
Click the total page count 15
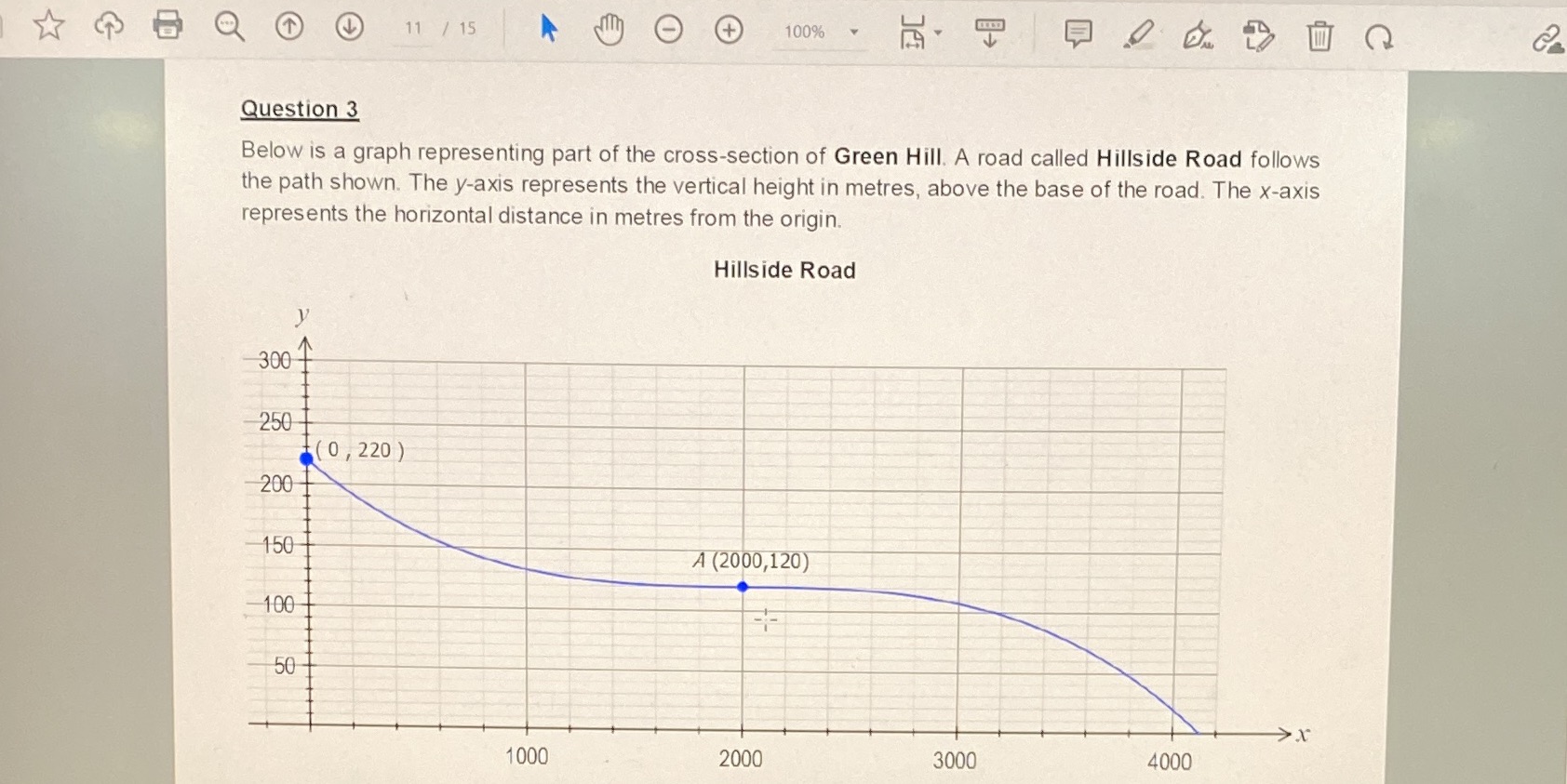tap(467, 29)
